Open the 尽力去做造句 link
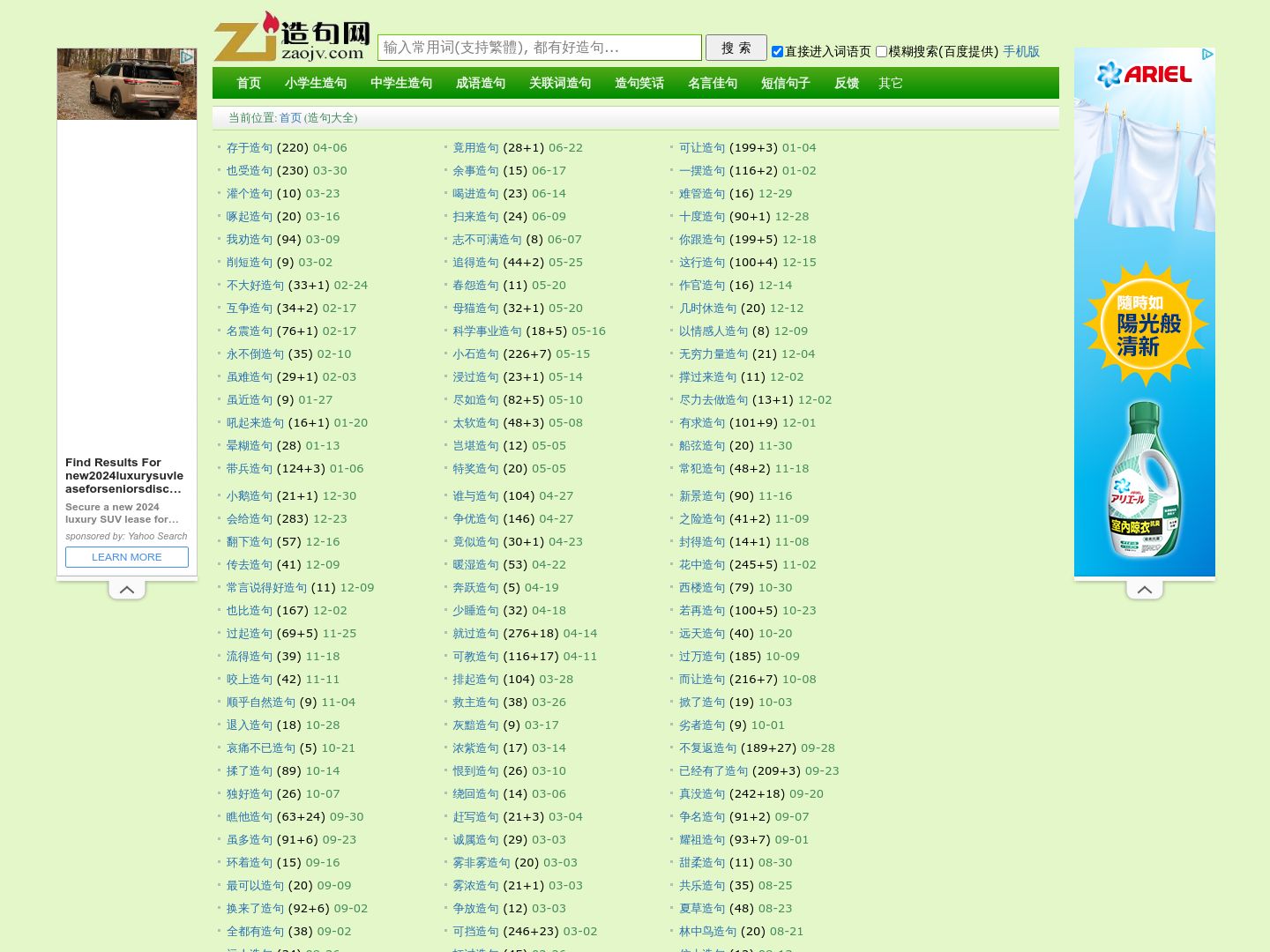Viewport: 1270px width, 952px height. (x=713, y=399)
